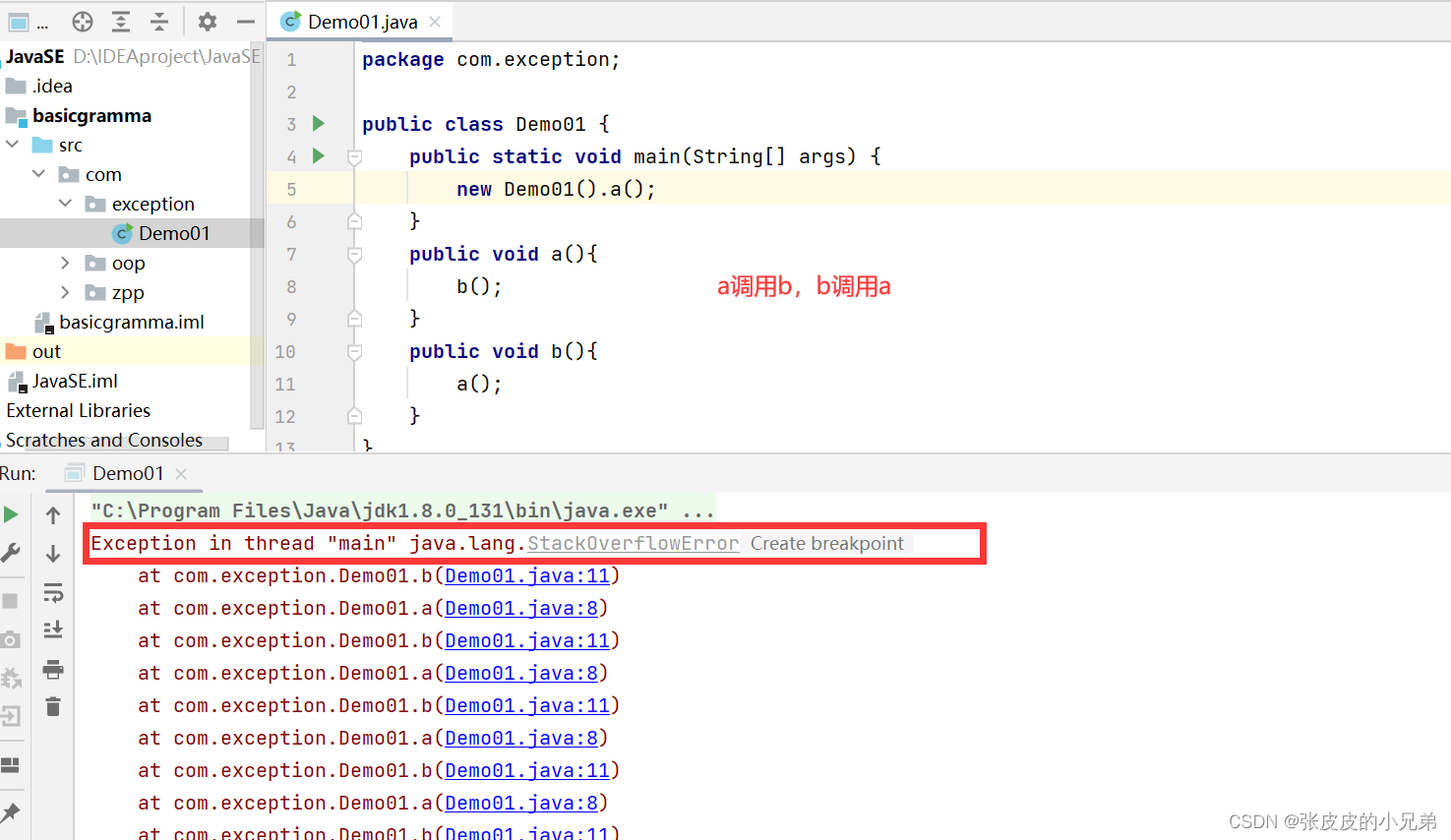Image resolution: width=1451 pixels, height=840 pixels.
Task: Click the Java class icon on editor tab
Action: 290,21
